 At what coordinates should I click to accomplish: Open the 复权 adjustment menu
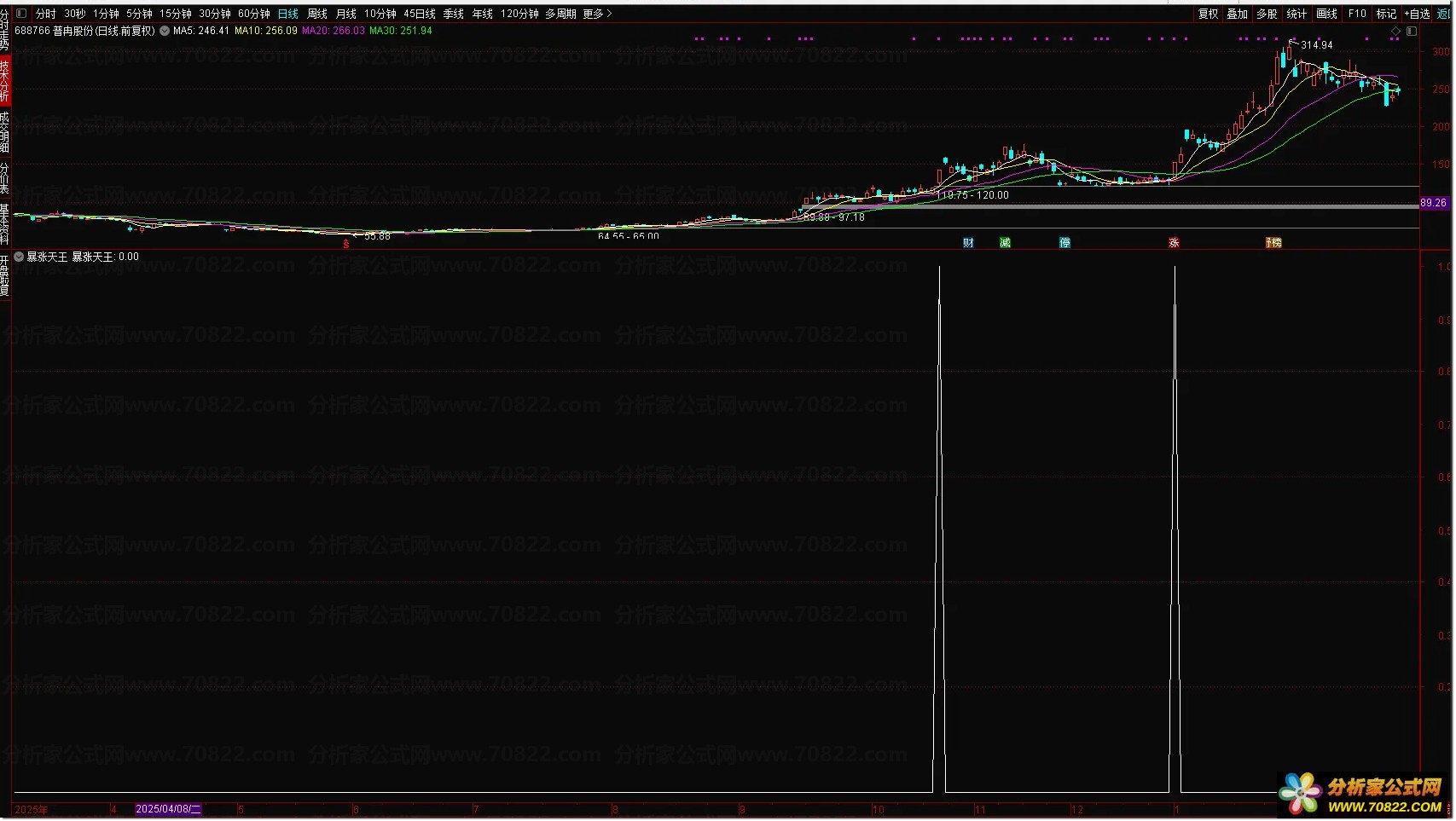[x=1209, y=14]
